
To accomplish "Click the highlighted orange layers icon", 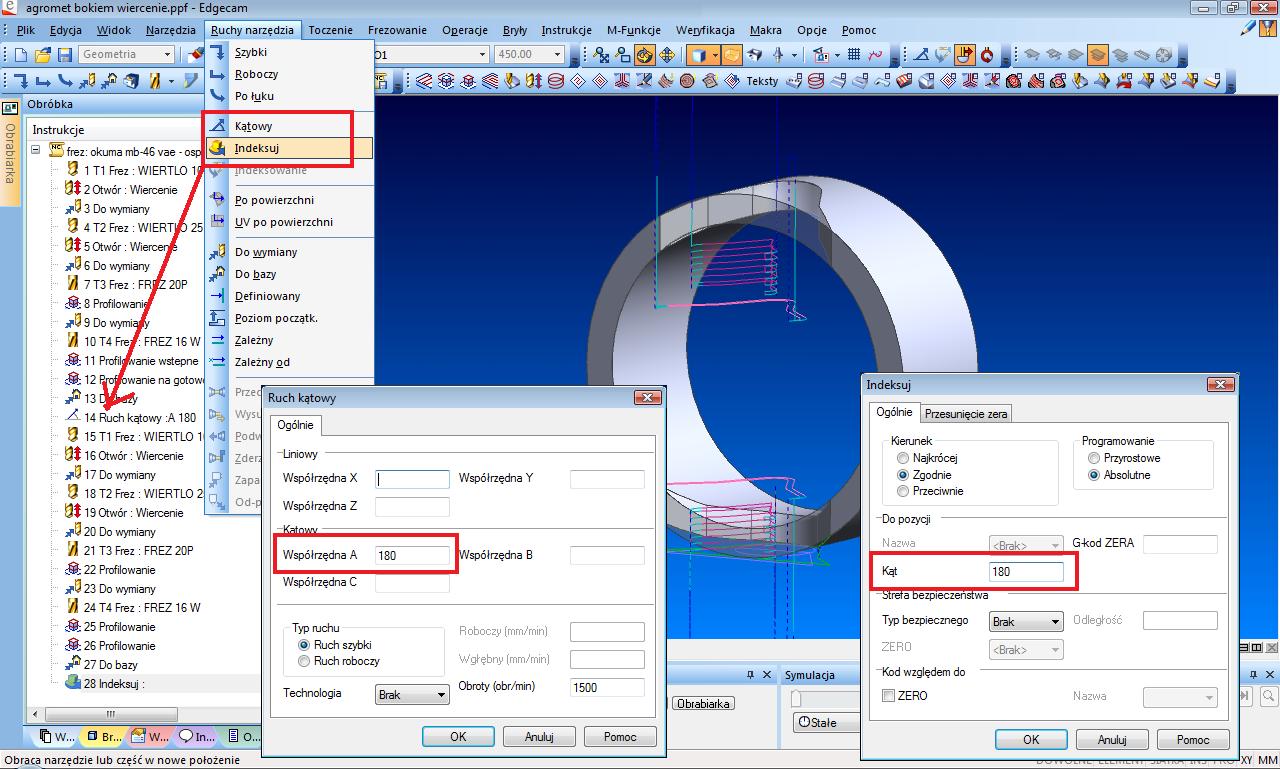I will pyautogui.click(x=1097, y=54).
